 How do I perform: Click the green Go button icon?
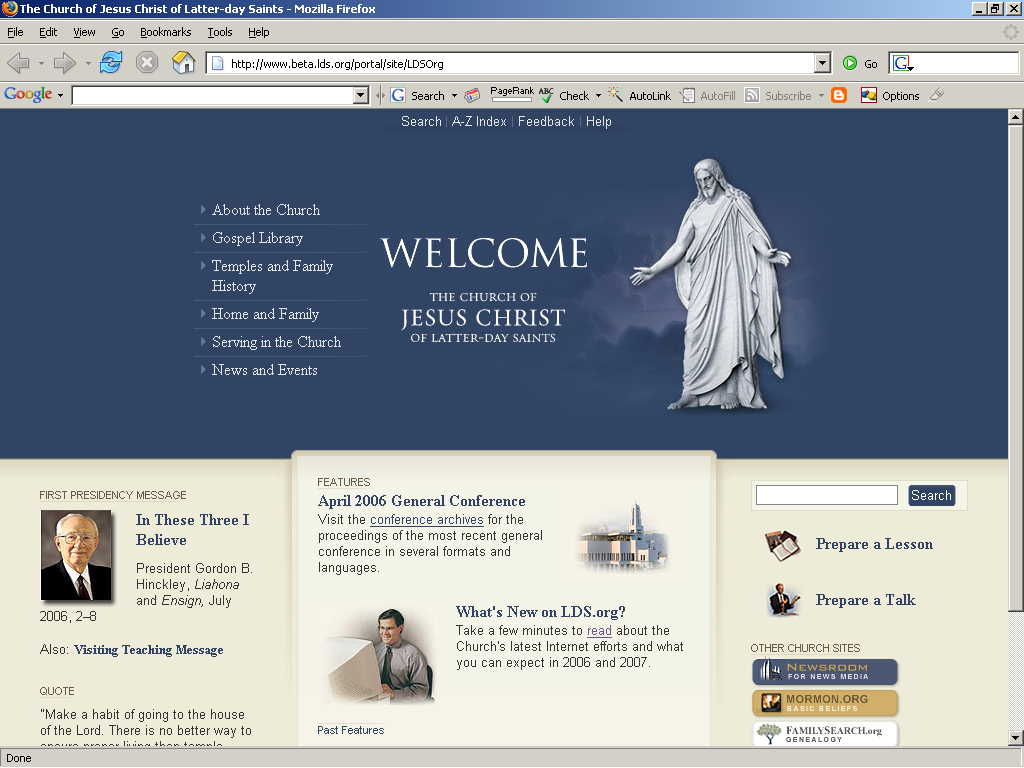click(850, 63)
